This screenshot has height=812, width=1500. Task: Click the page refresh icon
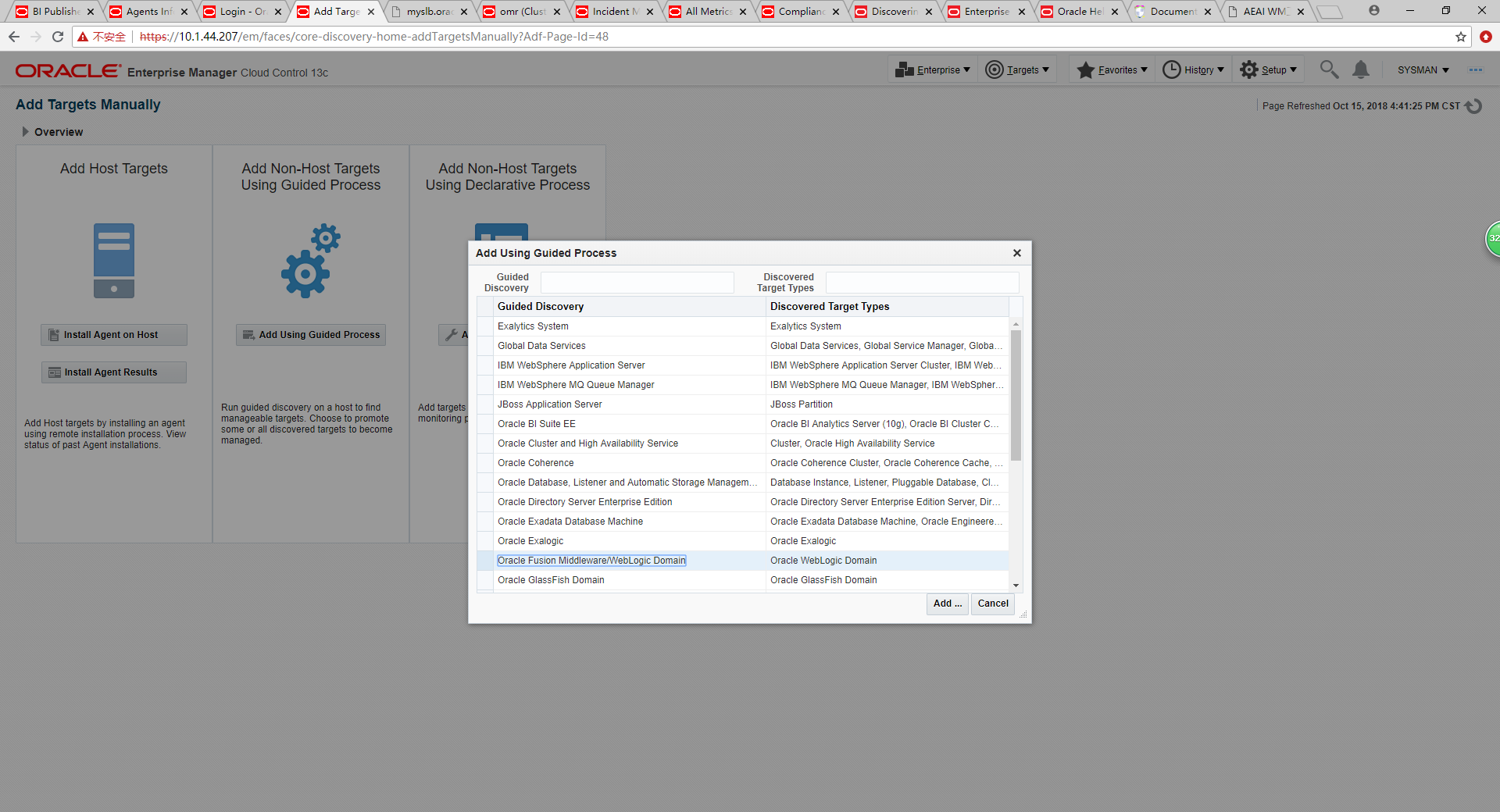(x=1473, y=106)
